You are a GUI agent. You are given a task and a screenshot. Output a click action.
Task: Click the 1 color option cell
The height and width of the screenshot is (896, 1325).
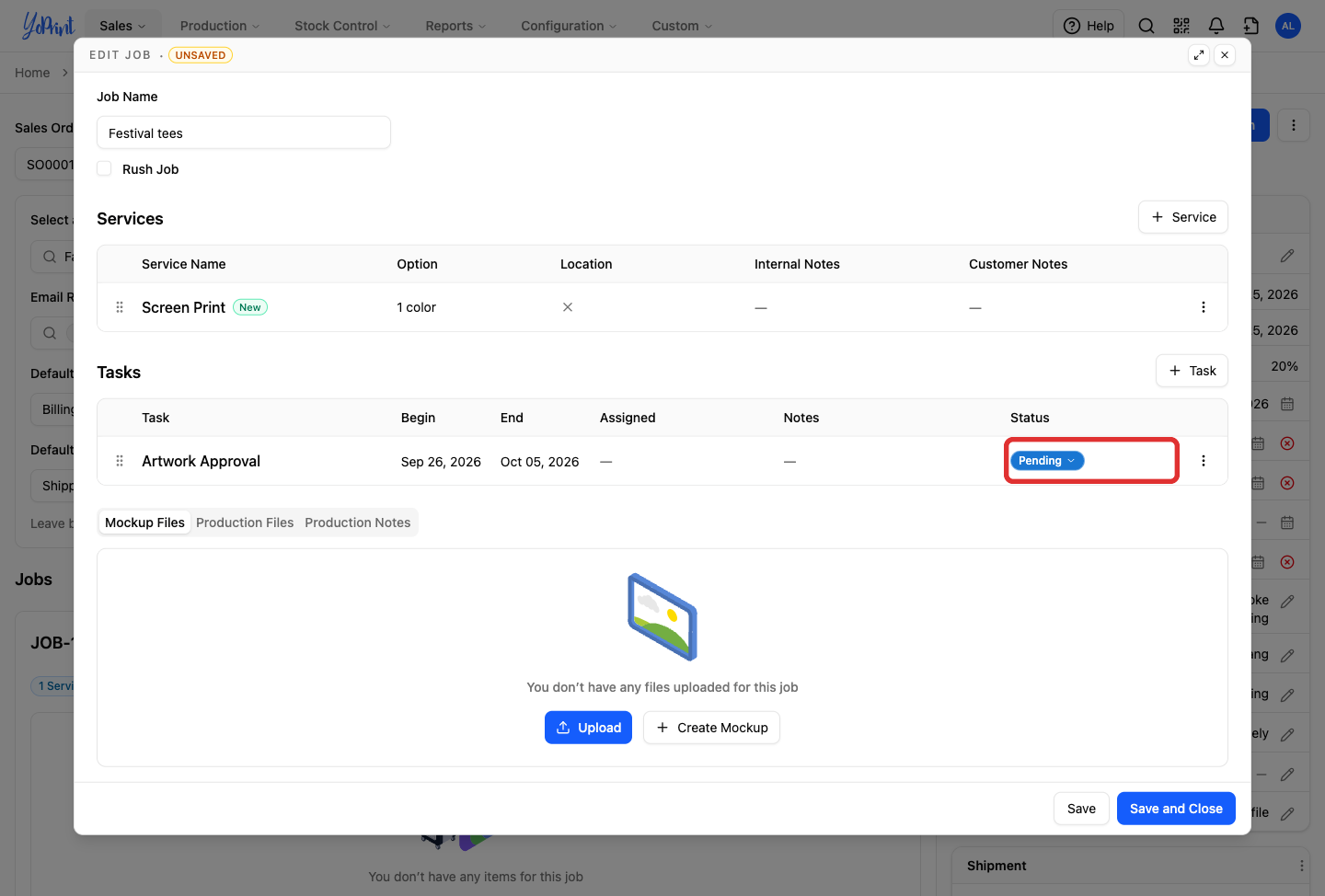pos(417,307)
